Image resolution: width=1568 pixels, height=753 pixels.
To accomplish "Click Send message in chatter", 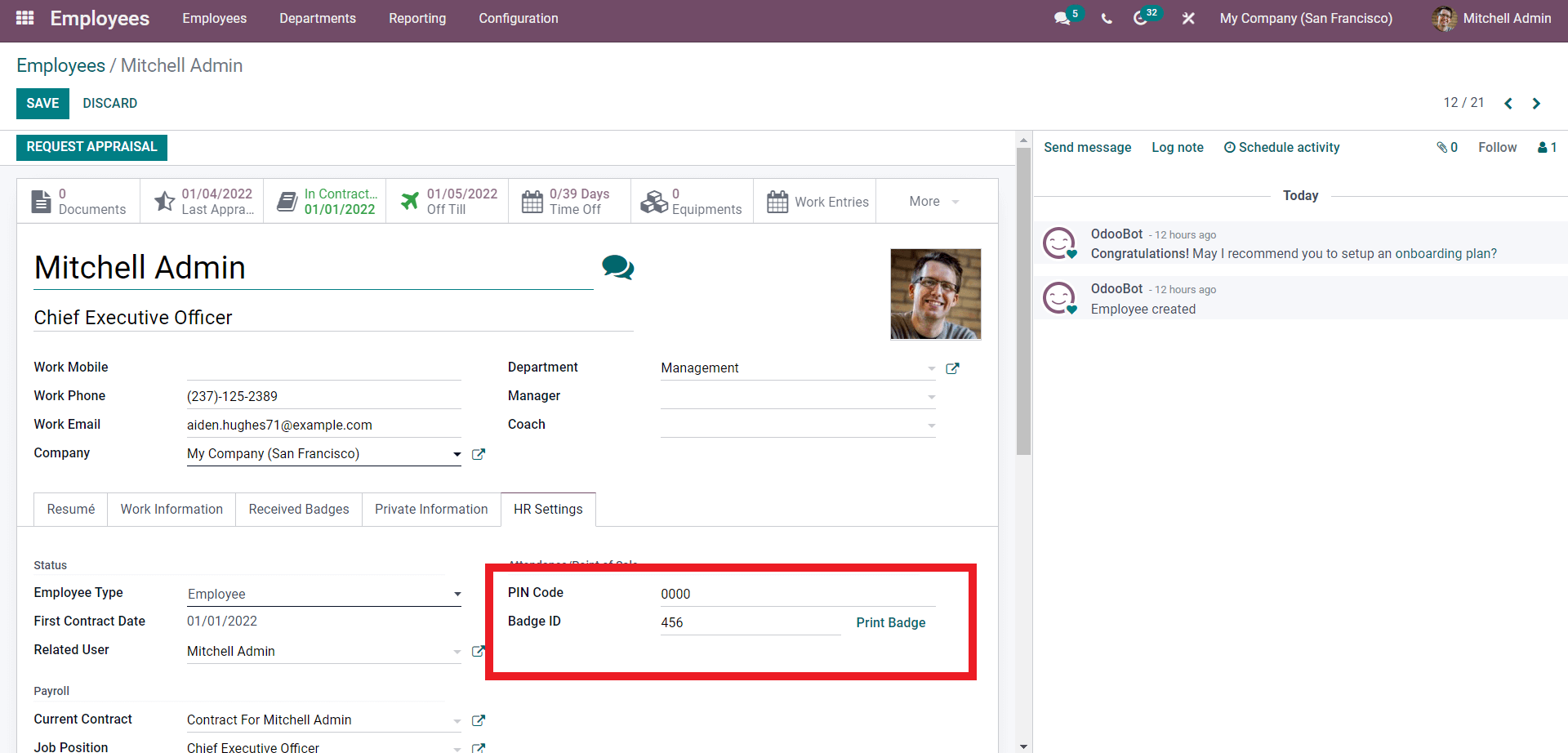I will tap(1087, 147).
